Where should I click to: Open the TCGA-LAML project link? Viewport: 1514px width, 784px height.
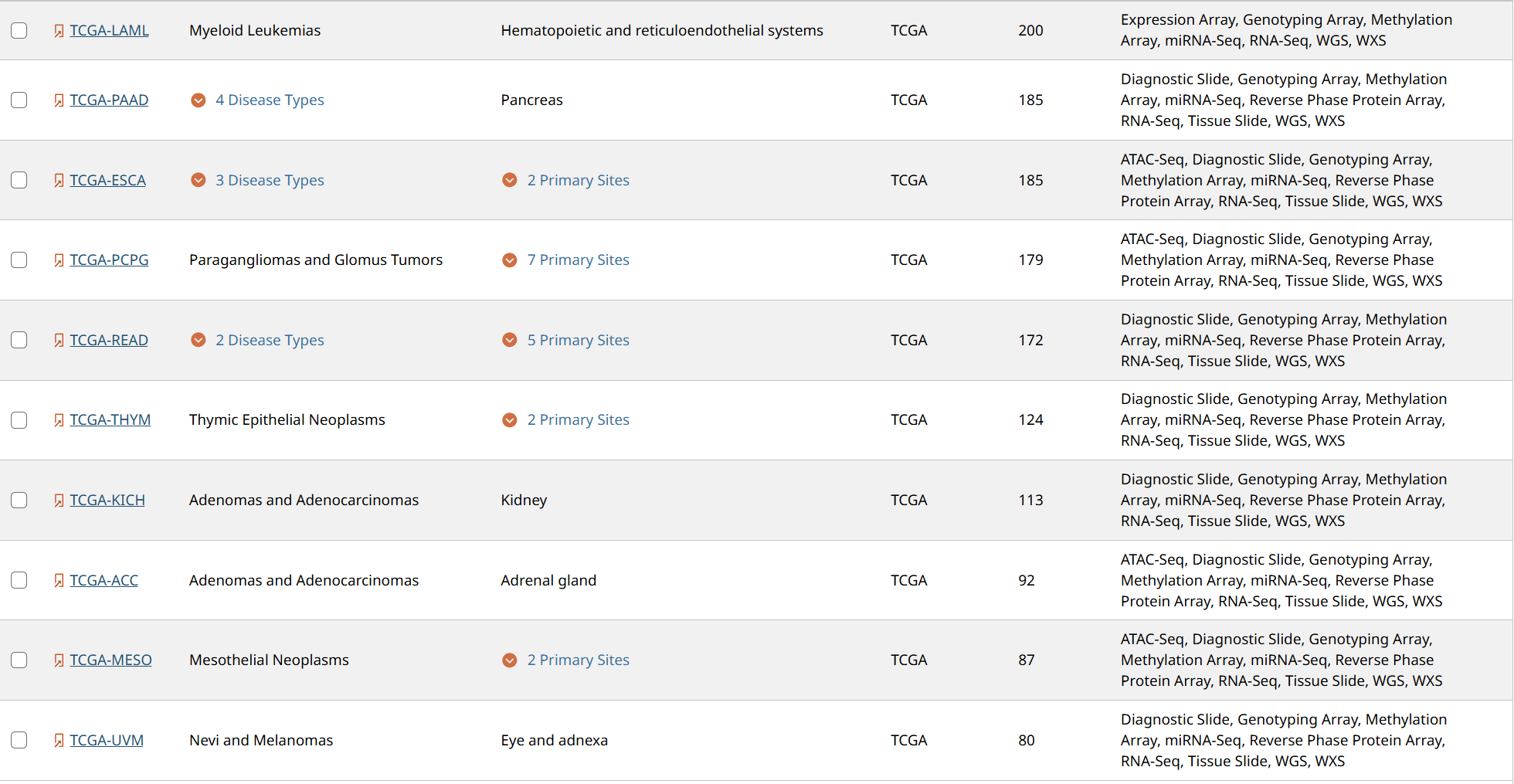109,30
